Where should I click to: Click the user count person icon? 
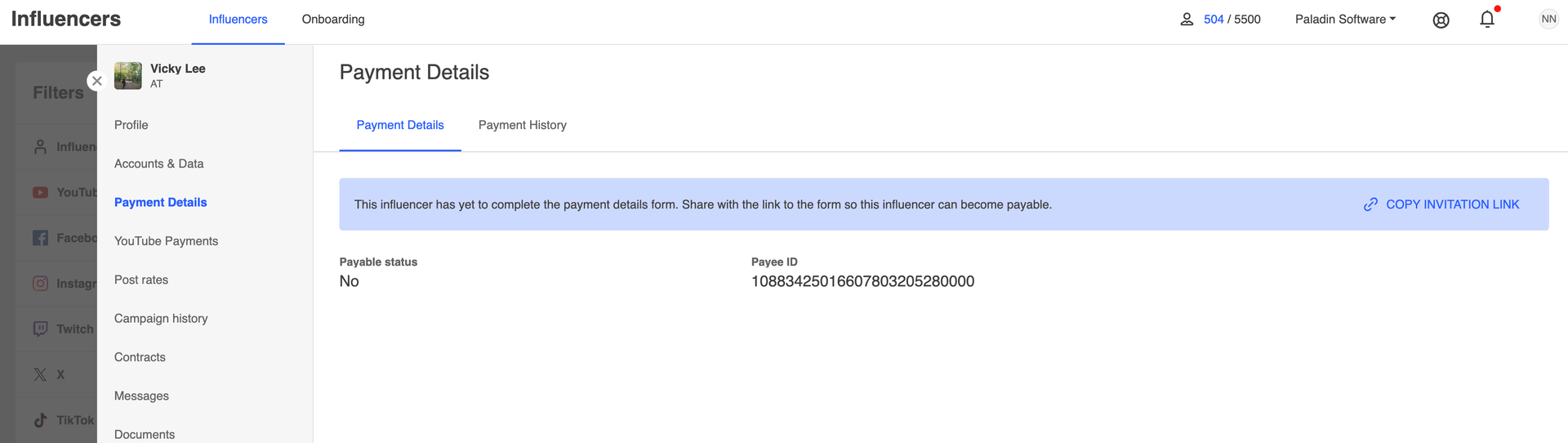tap(1187, 19)
